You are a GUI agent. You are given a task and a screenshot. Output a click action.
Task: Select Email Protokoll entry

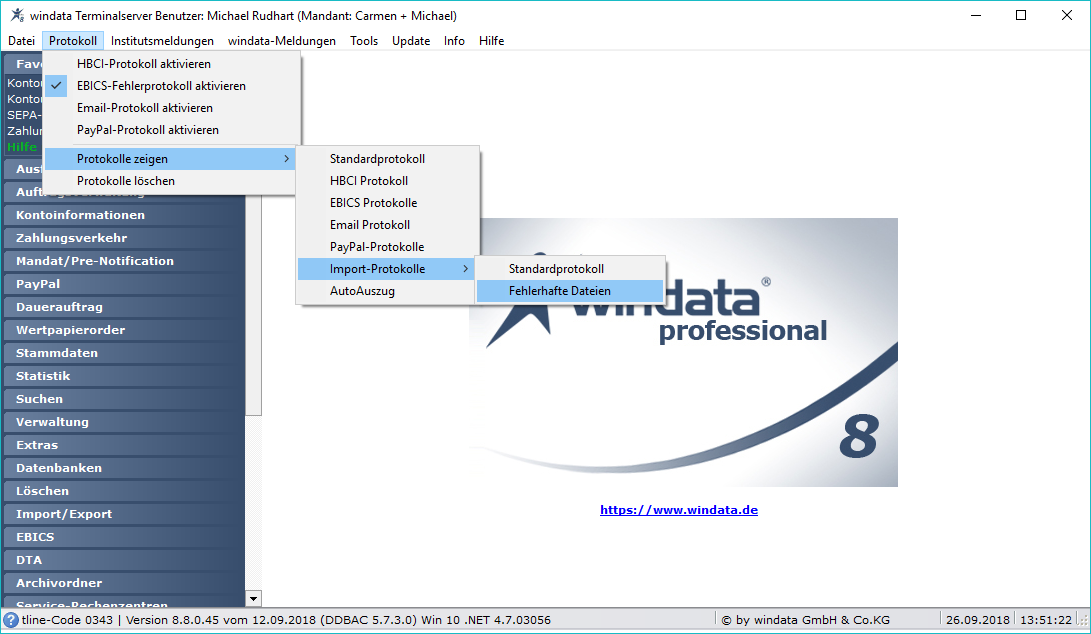click(x=386, y=225)
